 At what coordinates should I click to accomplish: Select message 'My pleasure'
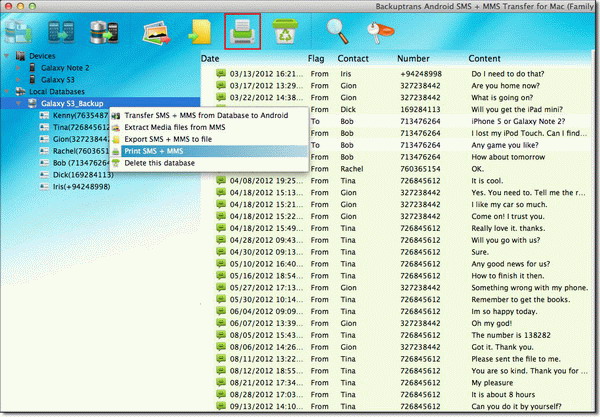point(492,382)
